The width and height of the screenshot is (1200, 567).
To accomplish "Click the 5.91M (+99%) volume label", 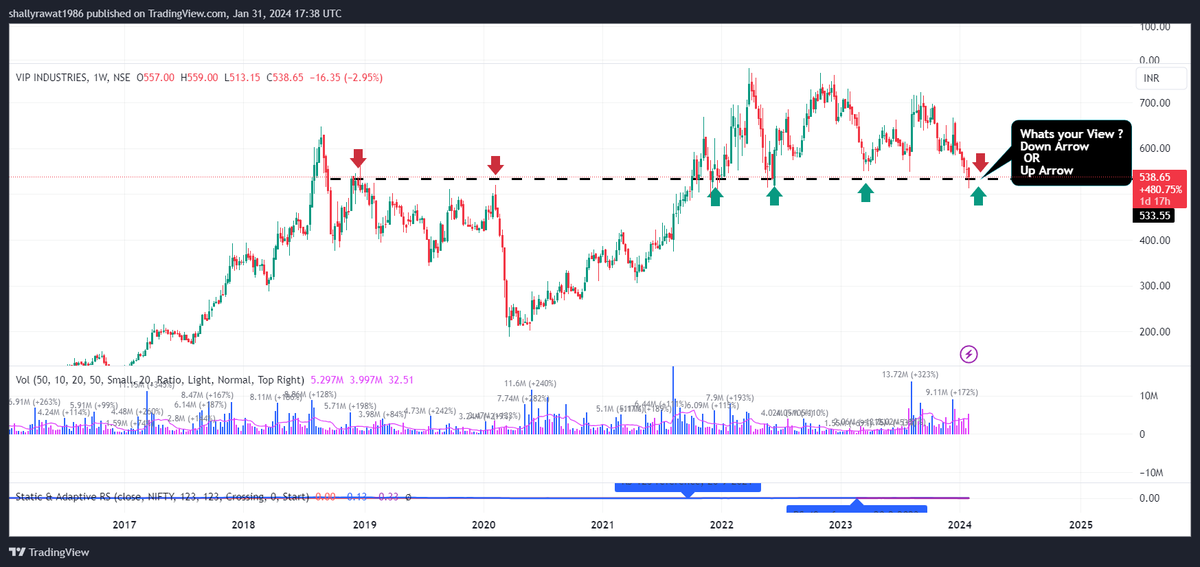I will tap(93, 405).
